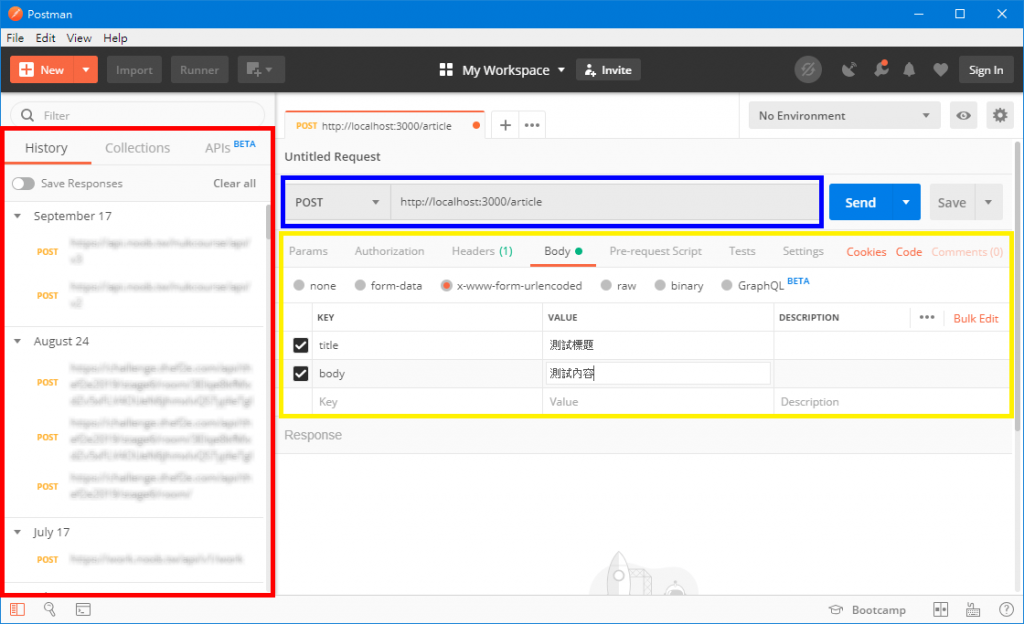
Task: Open the Pre-request Script tab
Action: pyautogui.click(x=655, y=251)
